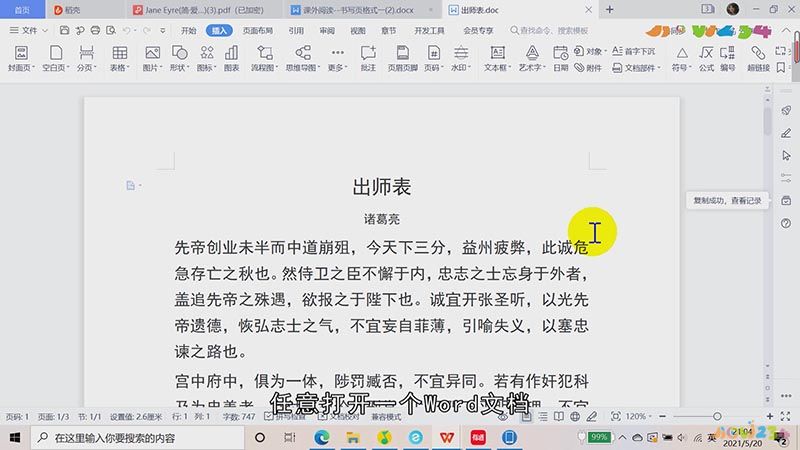Image resolution: width=800 pixels, height=450 pixels.
Task: Insert the date (日期)
Action: pyautogui.click(x=560, y=58)
